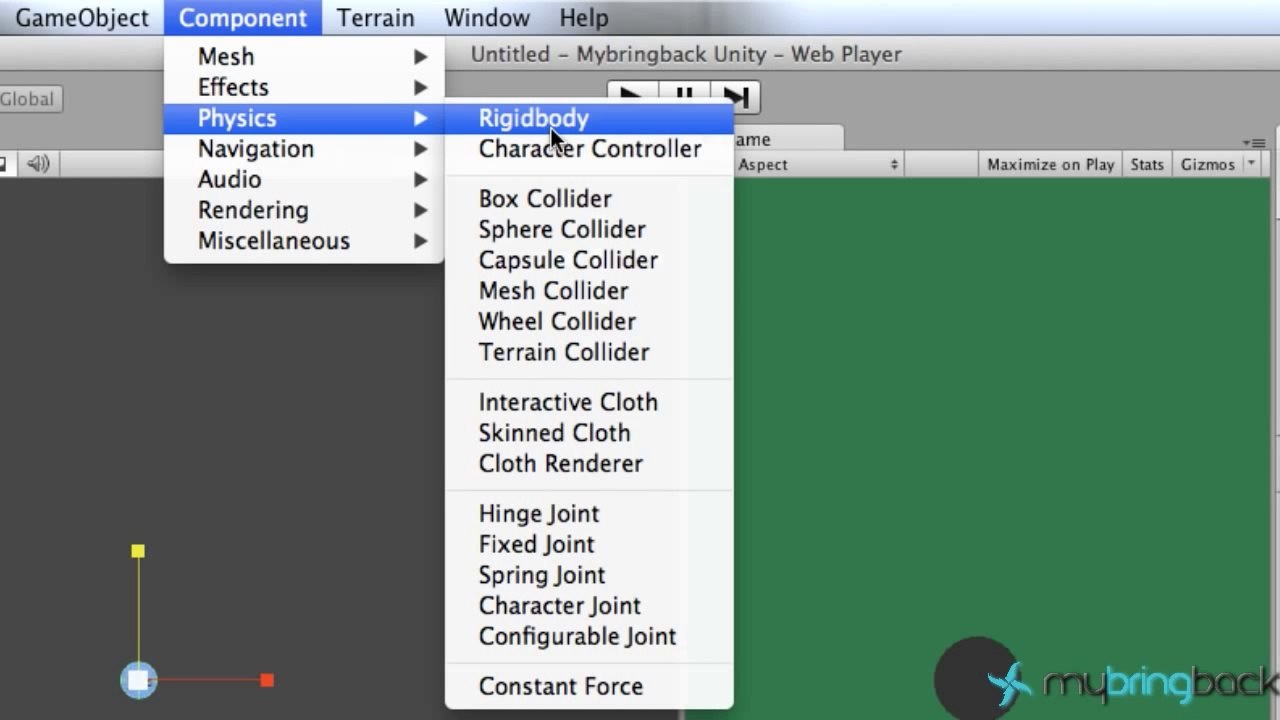This screenshot has height=720, width=1280.
Task: Expand the Rendering submenu
Action: click(x=304, y=210)
